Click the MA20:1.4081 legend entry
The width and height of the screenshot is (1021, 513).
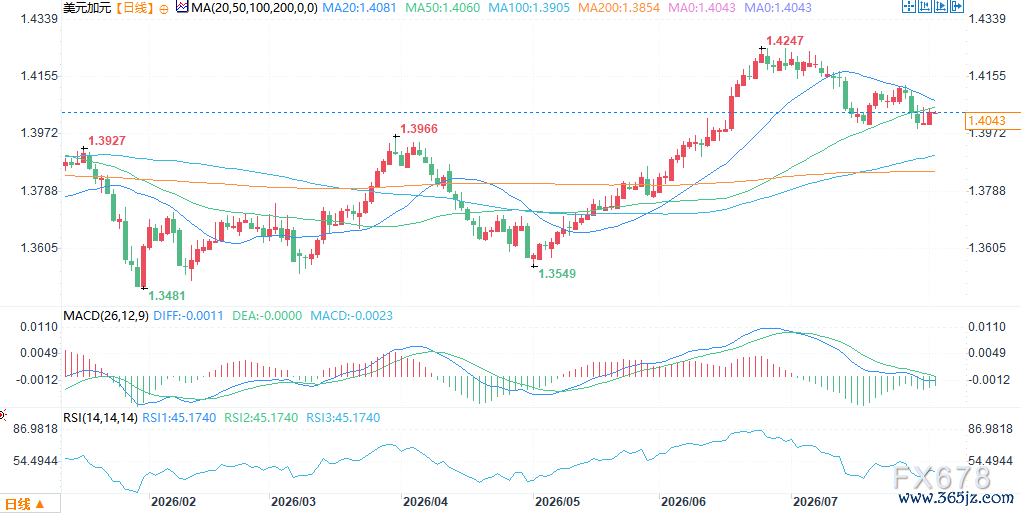(x=359, y=8)
